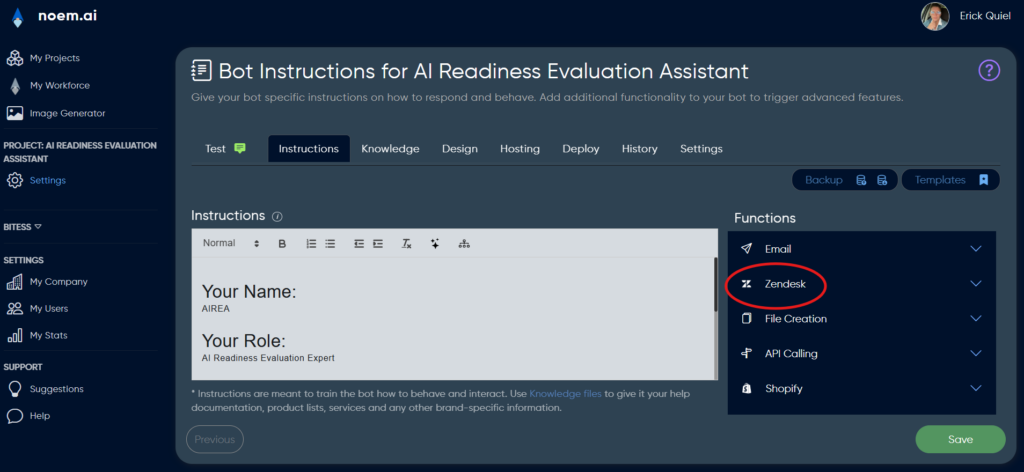Open My Users page
Image resolution: width=1024 pixels, height=472 pixels.
[x=37, y=309]
